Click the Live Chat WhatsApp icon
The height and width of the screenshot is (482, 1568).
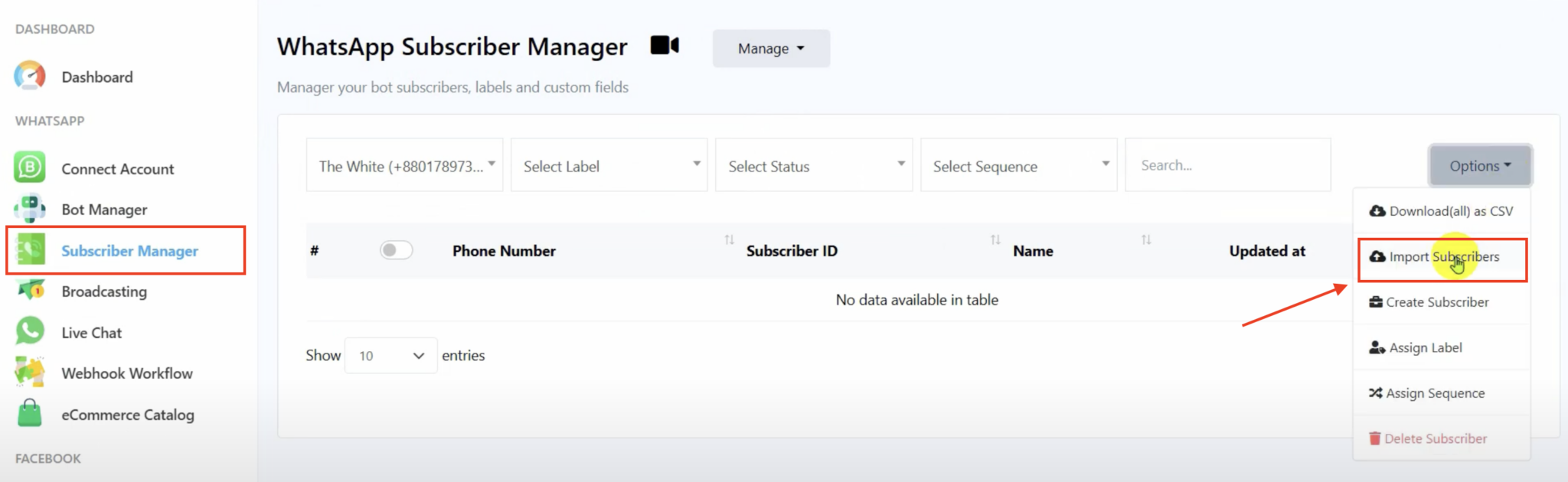pos(30,331)
